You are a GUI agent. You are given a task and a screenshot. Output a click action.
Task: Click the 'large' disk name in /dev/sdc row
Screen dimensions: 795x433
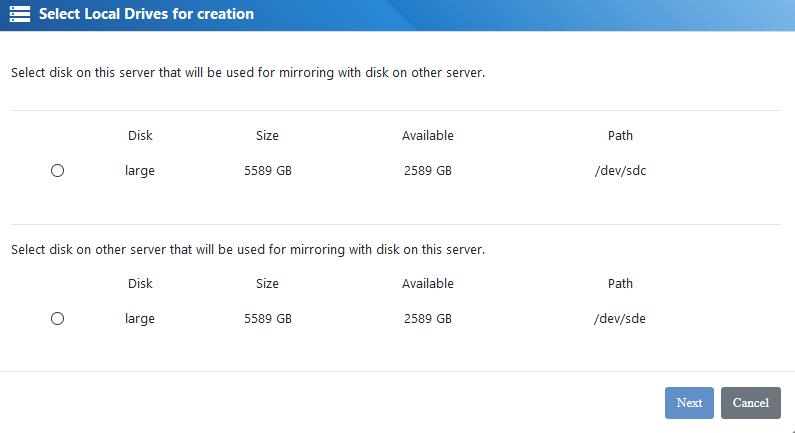pyautogui.click(x=140, y=171)
